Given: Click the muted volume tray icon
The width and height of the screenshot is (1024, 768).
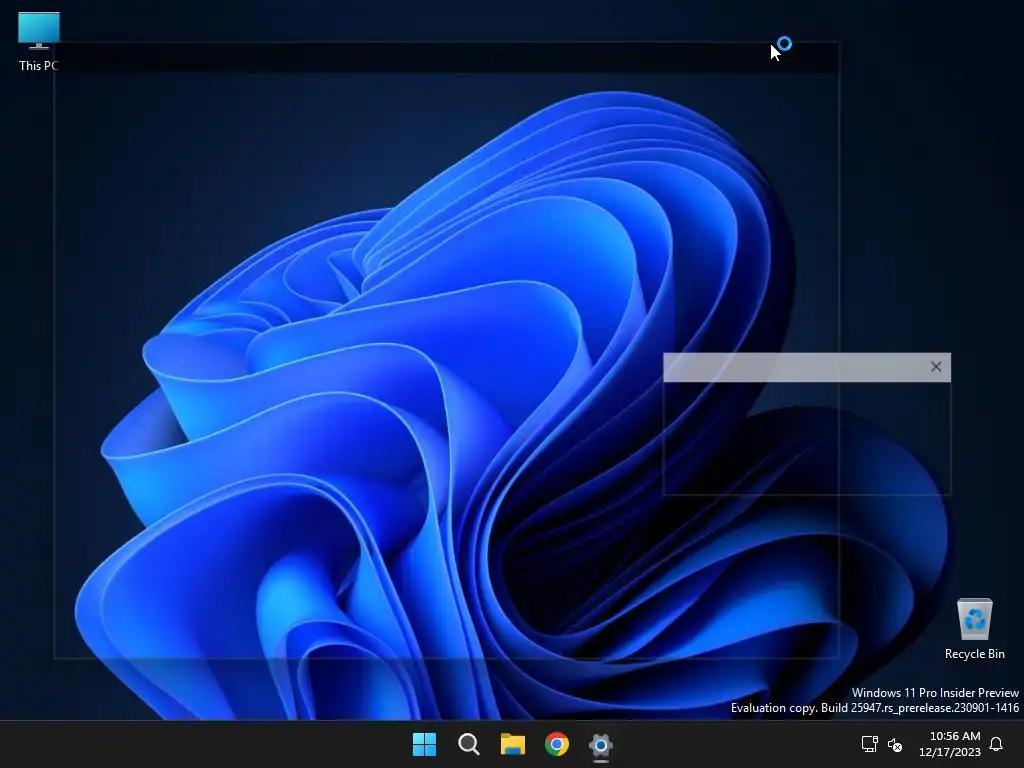Looking at the screenshot, I should coord(895,744).
